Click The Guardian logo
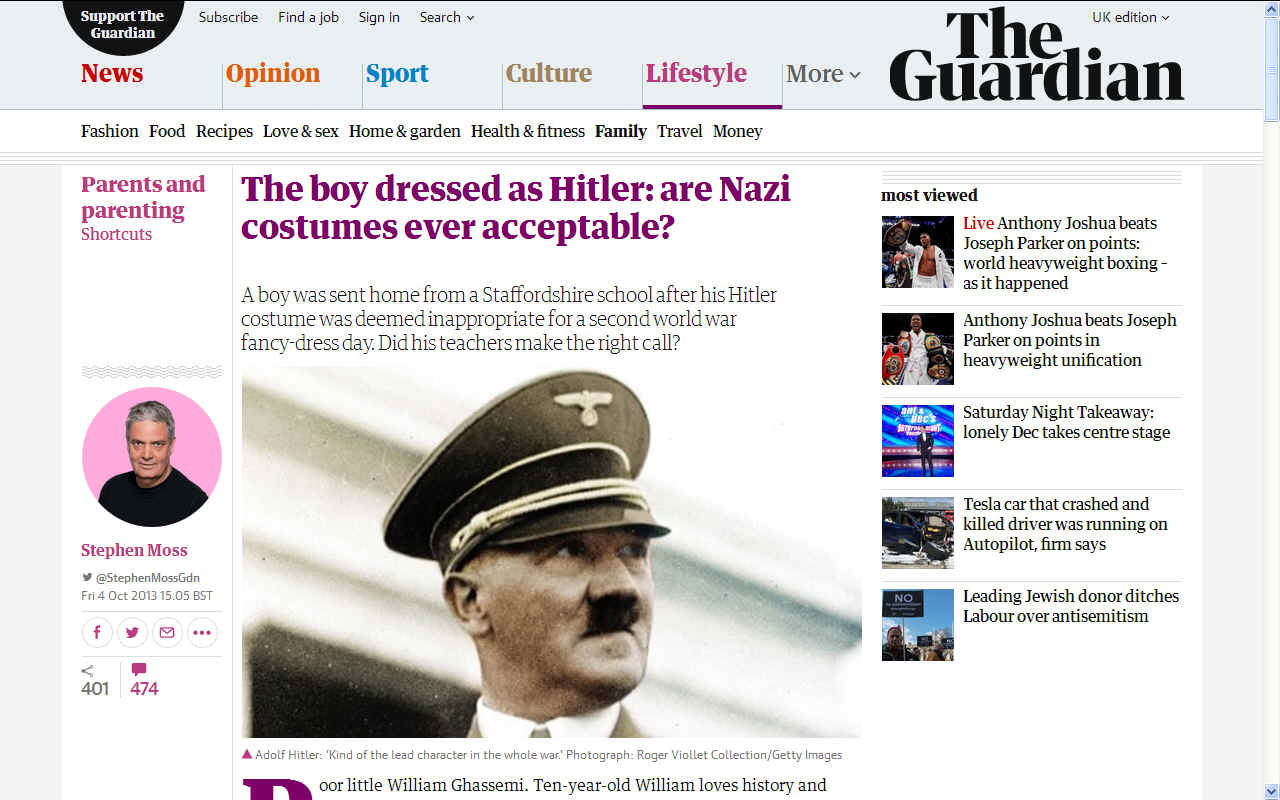This screenshot has width=1280, height=800. point(1037,56)
